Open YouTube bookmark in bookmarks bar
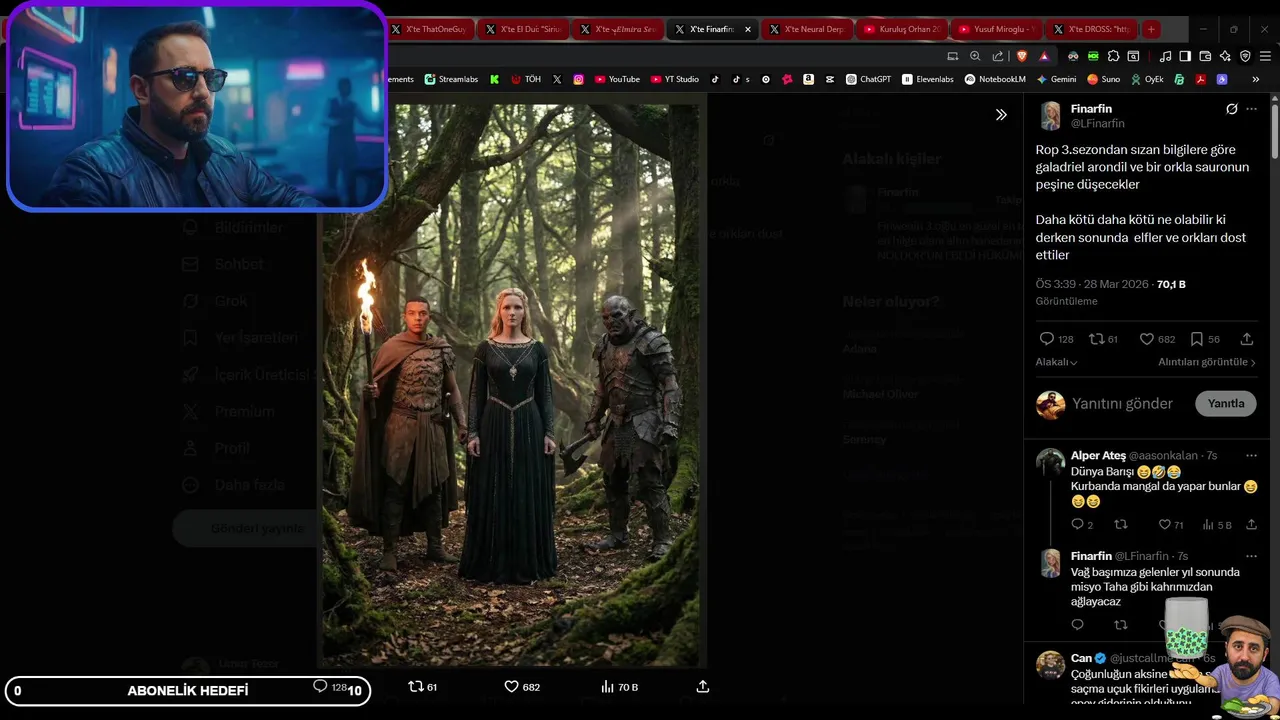Viewport: 1280px width, 720px height. [617, 79]
